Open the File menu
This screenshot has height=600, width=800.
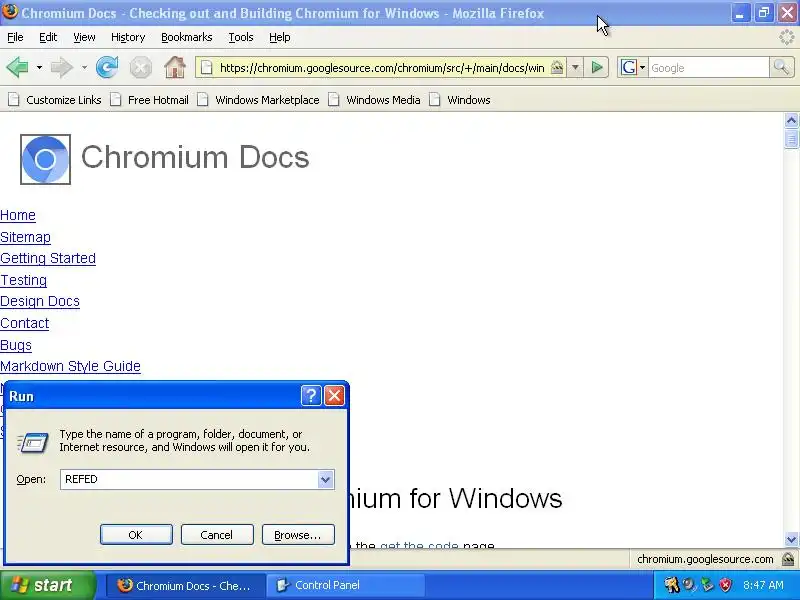coord(15,37)
